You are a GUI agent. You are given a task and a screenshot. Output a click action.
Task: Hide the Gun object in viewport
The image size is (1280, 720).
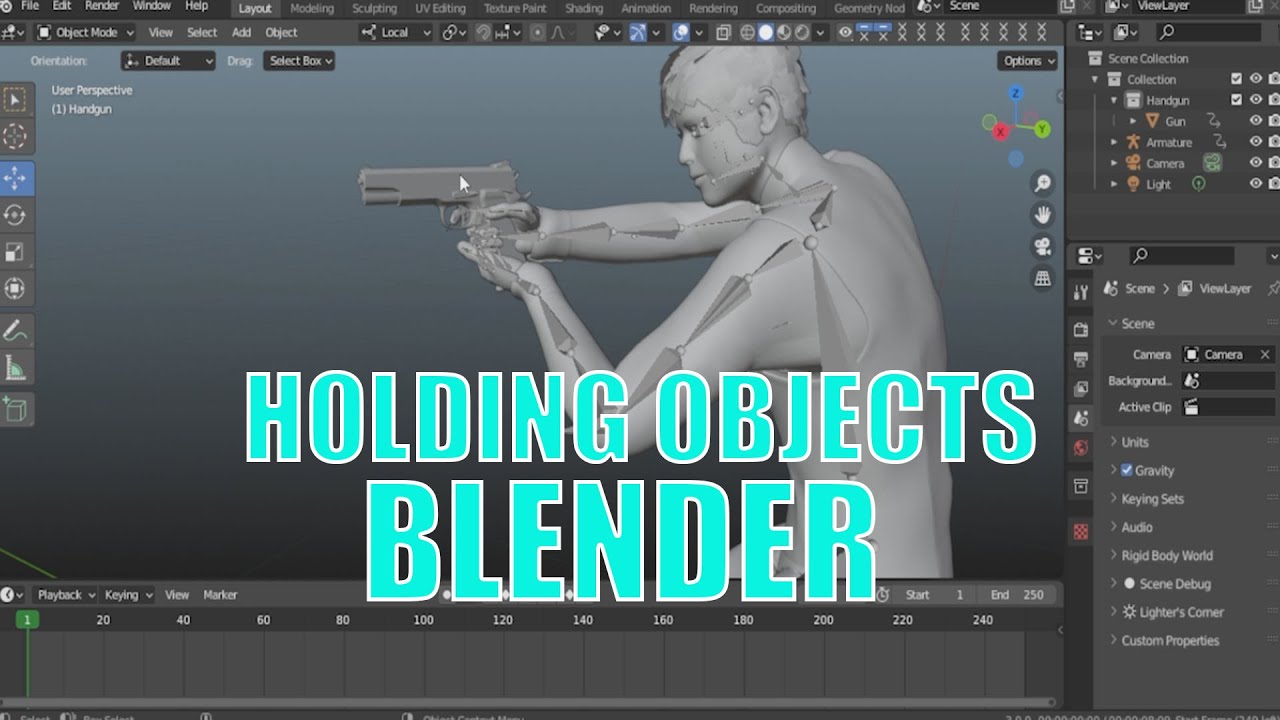pos(1256,121)
